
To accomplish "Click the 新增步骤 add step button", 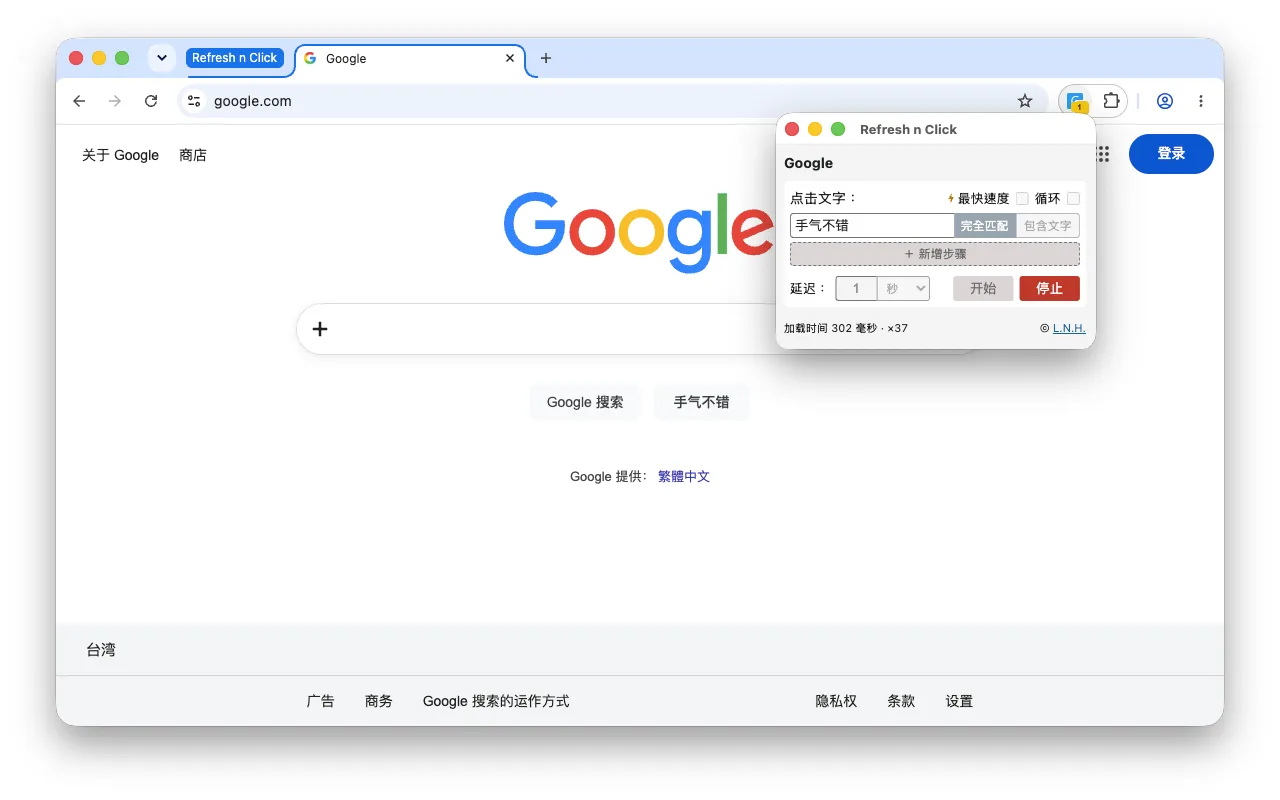I will tap(935, 254).
